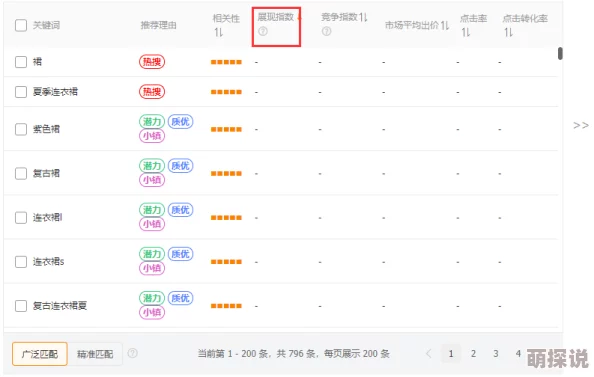Go to page 1

[x=451, y=354]
